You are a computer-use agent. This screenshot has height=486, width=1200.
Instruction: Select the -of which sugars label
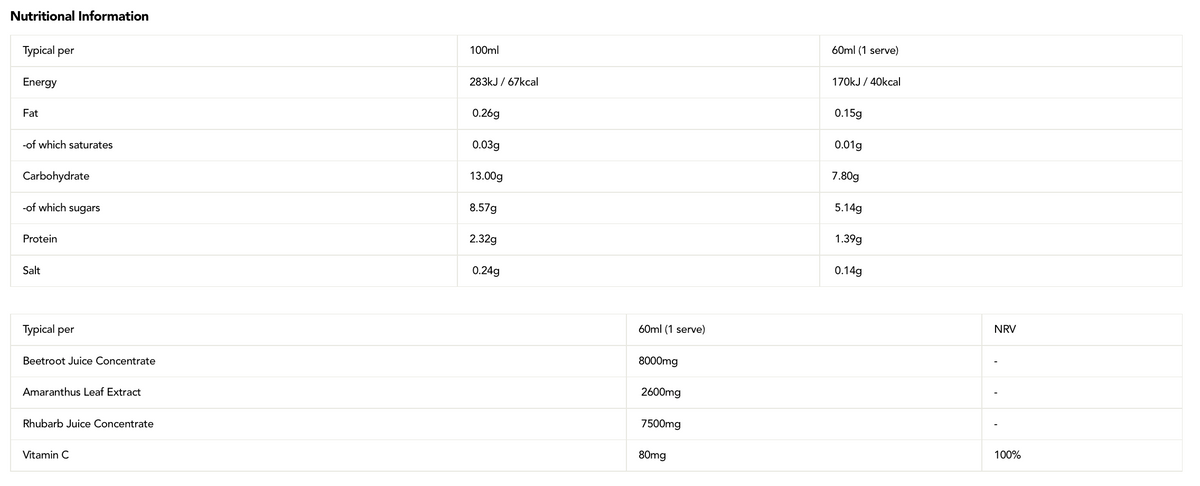[61, 208]
